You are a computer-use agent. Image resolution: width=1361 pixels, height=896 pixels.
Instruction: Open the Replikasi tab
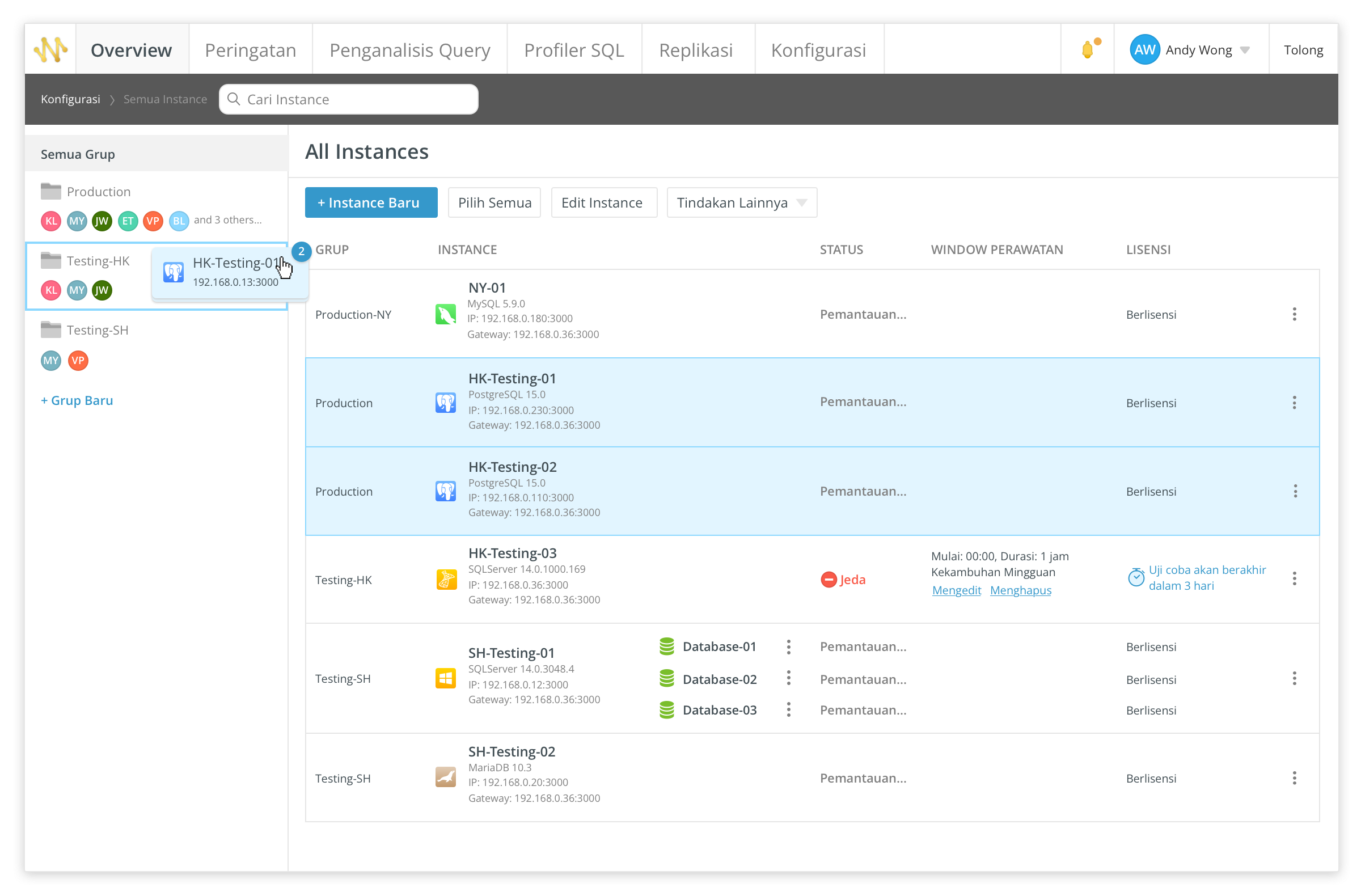(695, 50)
